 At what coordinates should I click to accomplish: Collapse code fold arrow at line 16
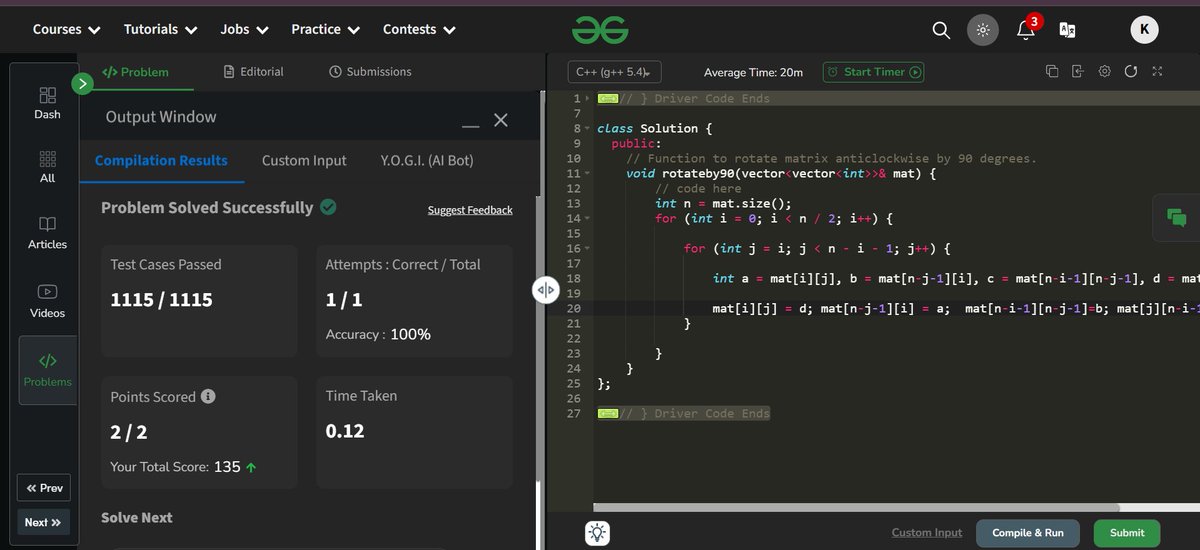coord(587,249)
